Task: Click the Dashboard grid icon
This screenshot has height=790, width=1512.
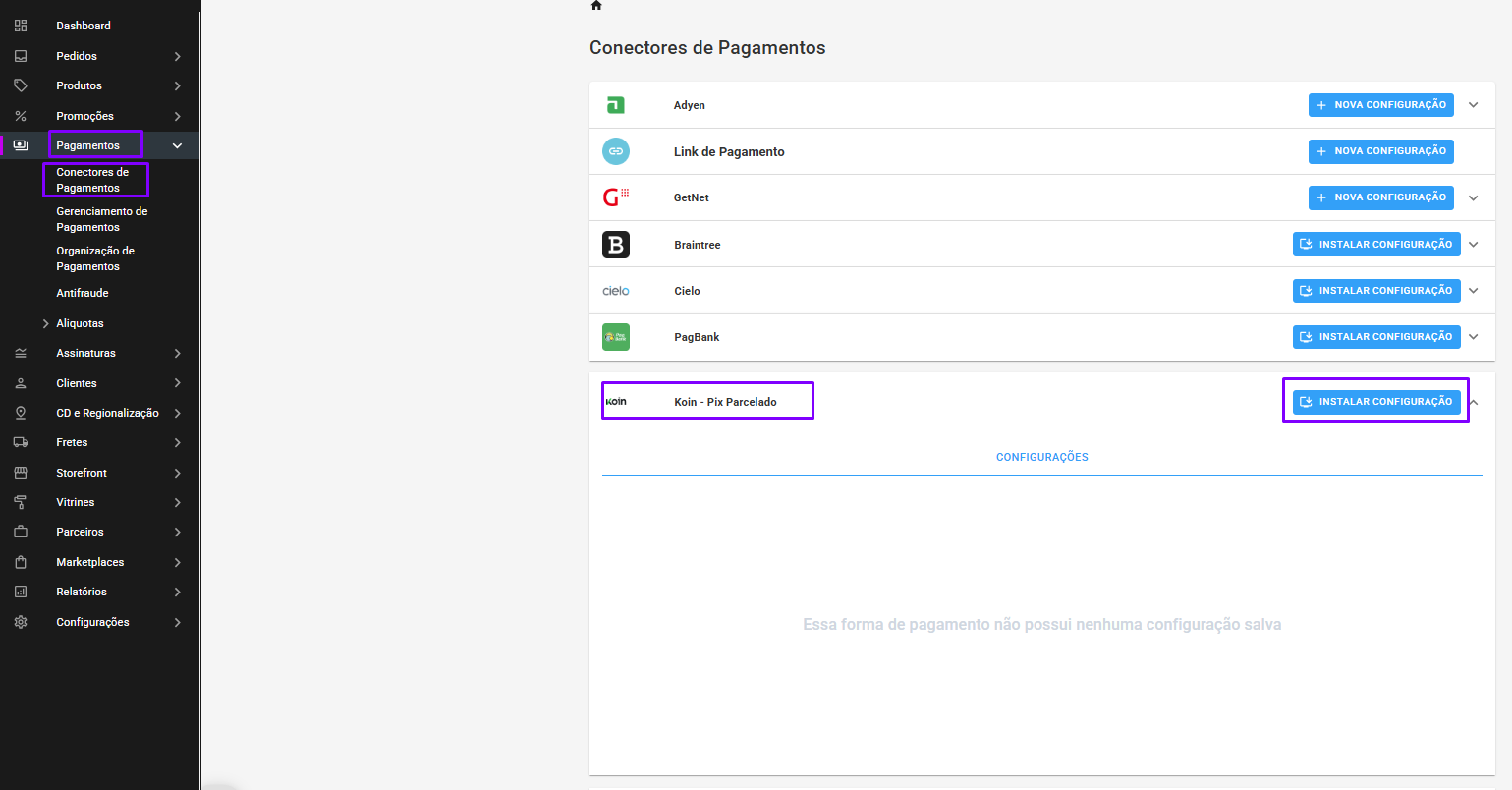Action: 21,26
